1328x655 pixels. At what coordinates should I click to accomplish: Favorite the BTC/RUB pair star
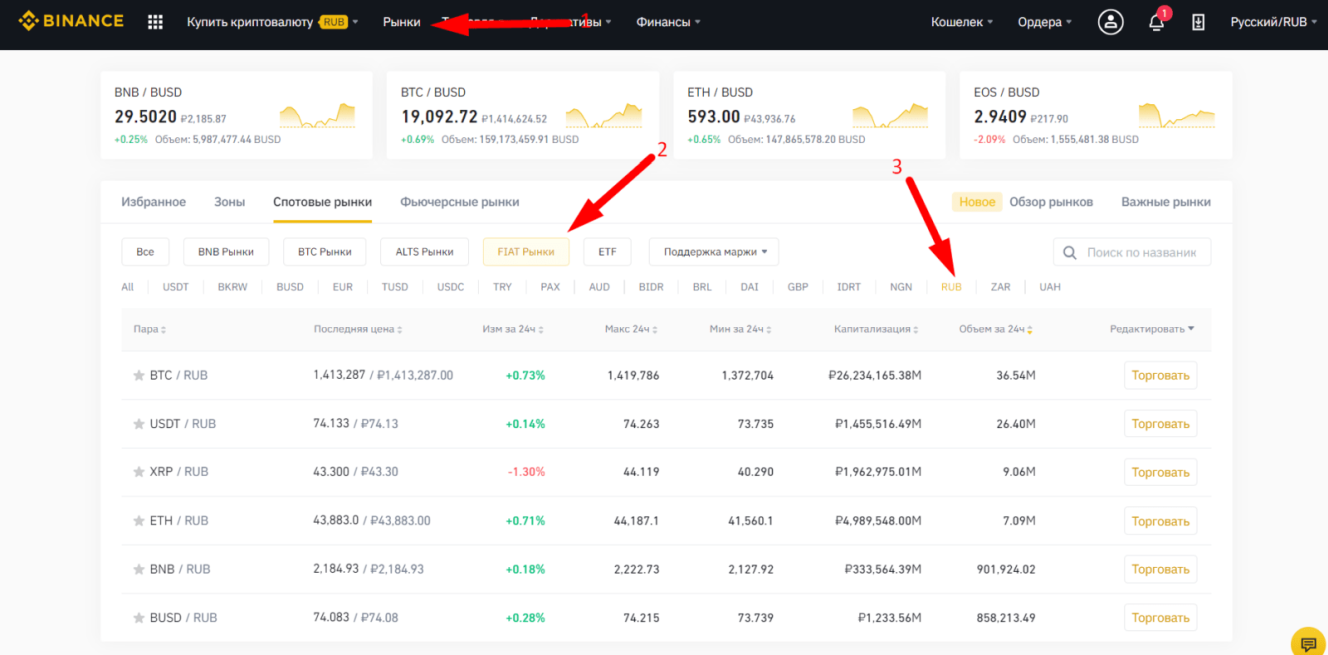point(139,375)
